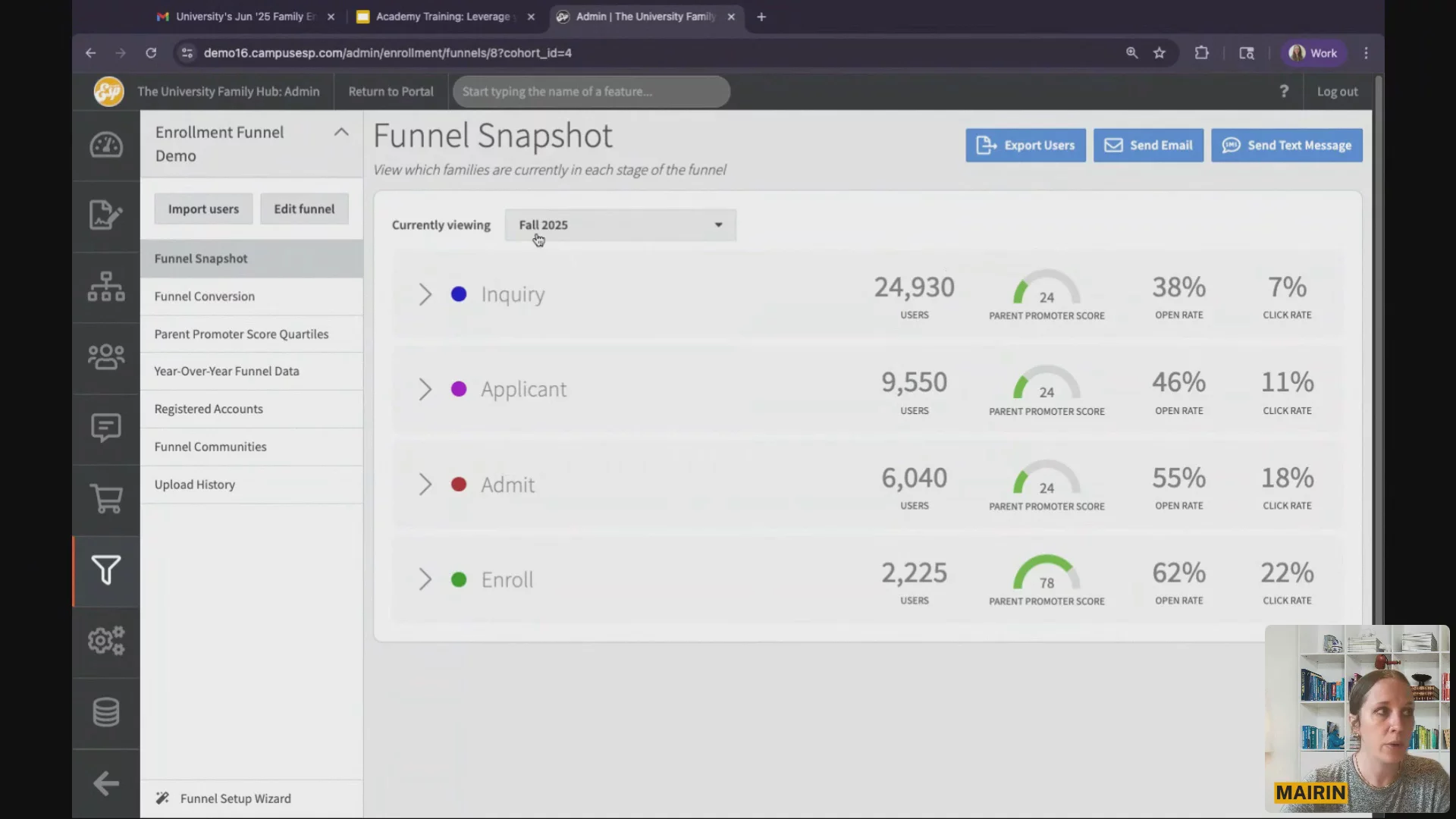The image size is (1456, 819).
Task: Click the feature name search field
Action: [x=591, y=92]
